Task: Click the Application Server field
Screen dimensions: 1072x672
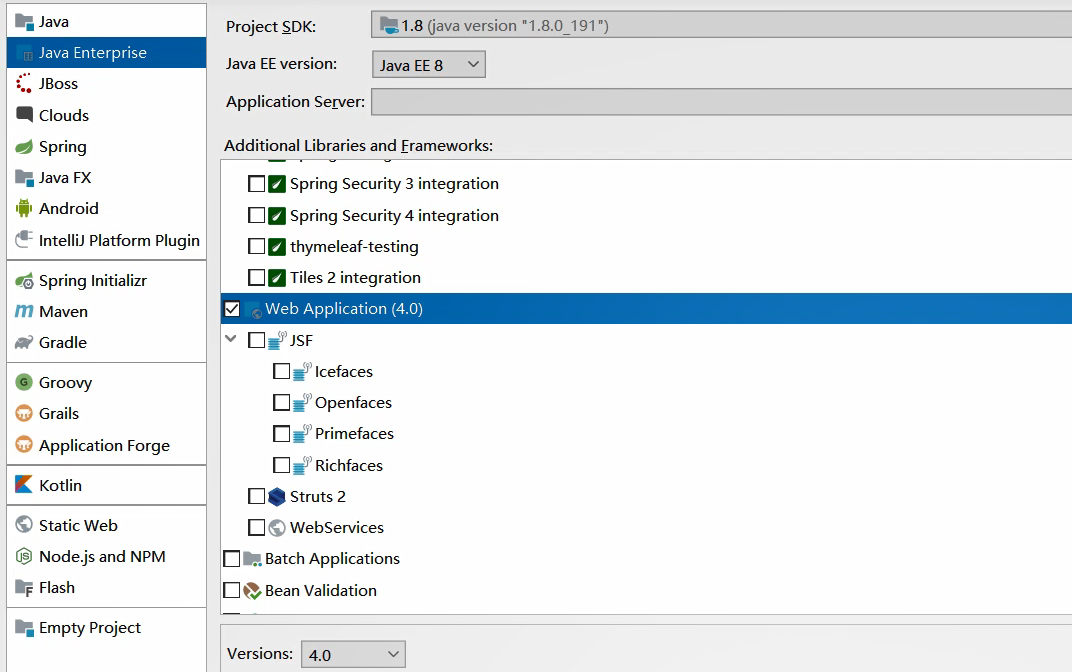Action: (721, 101)
